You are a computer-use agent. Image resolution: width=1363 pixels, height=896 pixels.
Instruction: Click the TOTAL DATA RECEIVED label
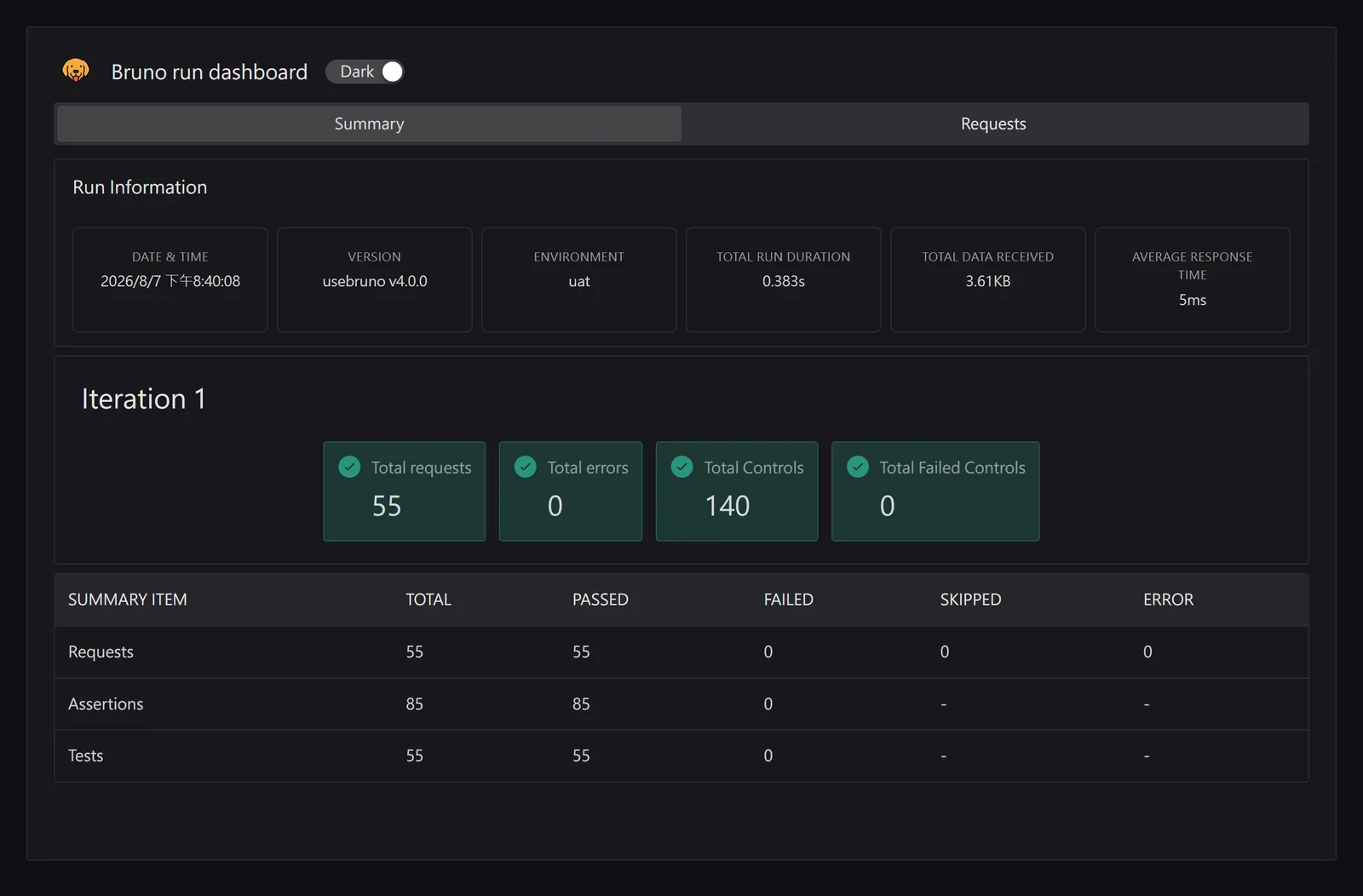point(988,256)
